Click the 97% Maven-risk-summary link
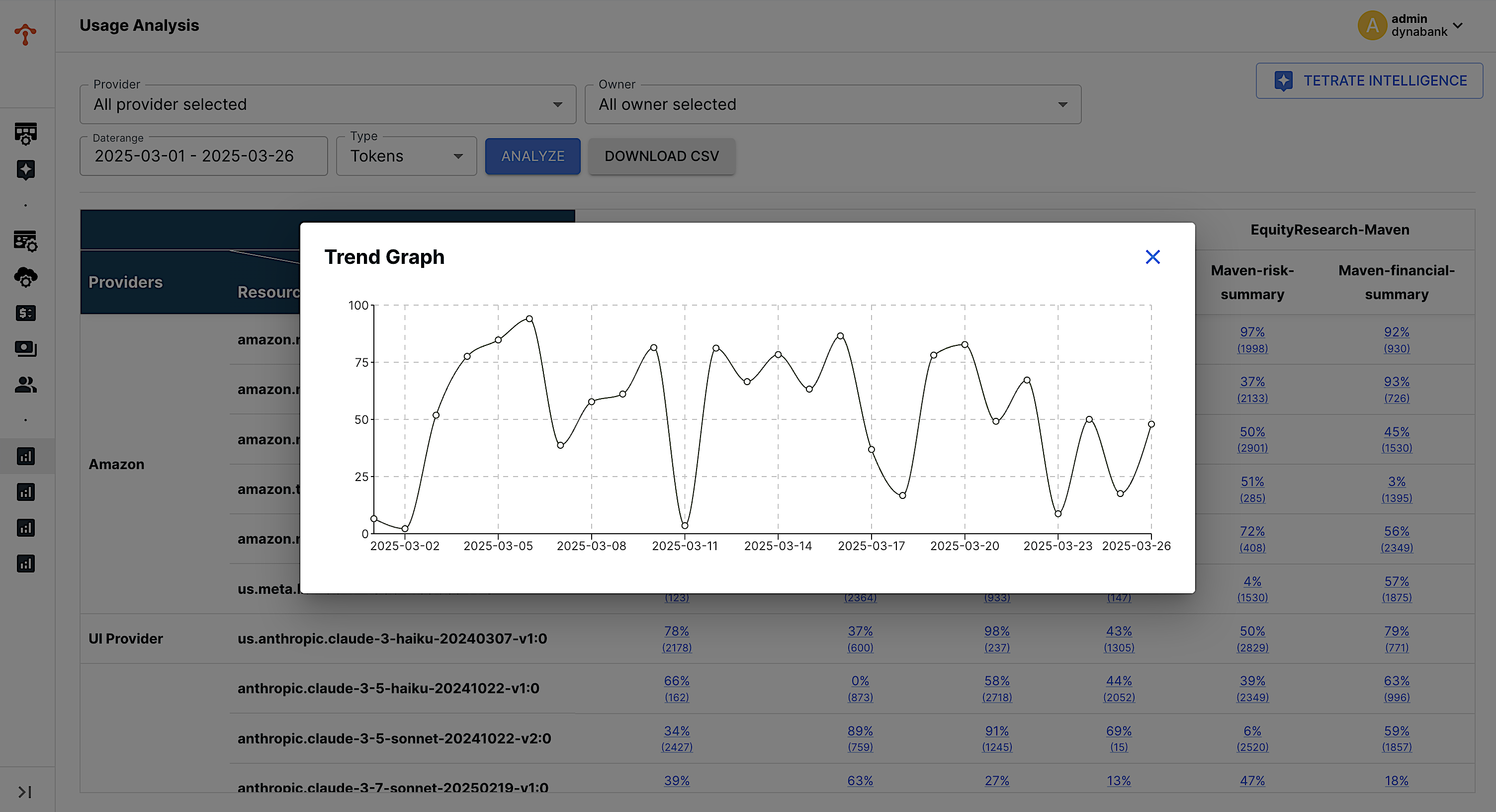The height and width of the screenshot is (812, 1496). (1251, 332)
